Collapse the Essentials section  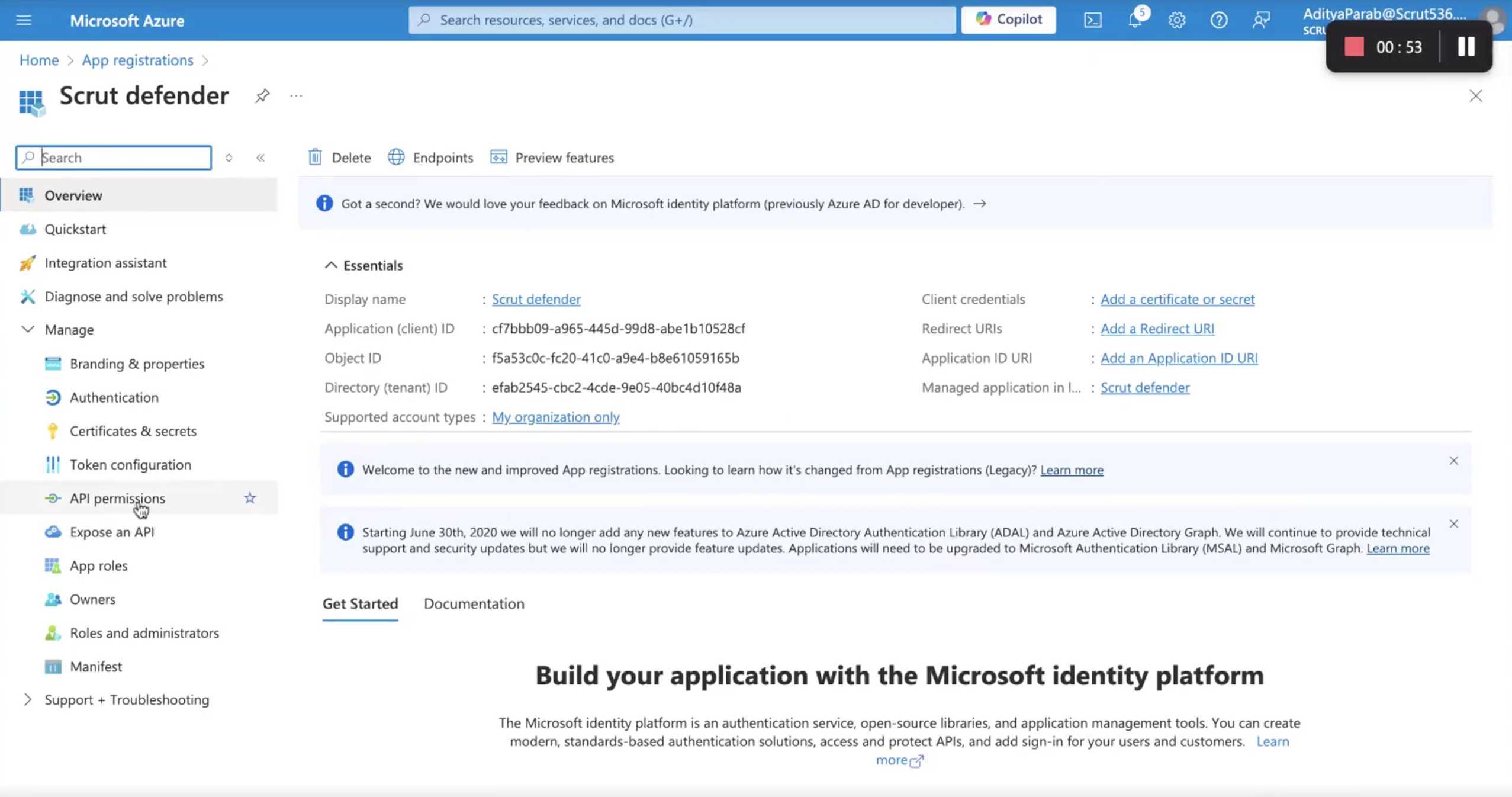330,265
